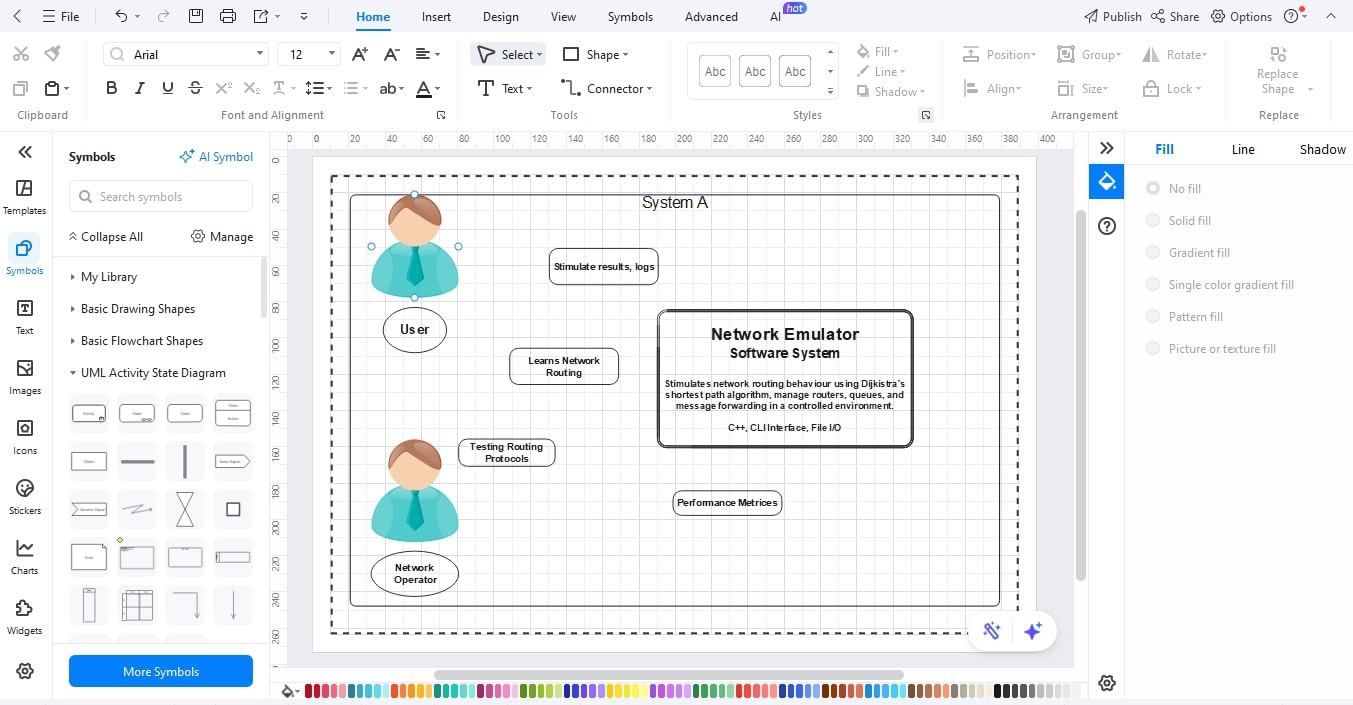Open Templates in left sidebar
Screen dimensions: 1353x705
point(25,197)
